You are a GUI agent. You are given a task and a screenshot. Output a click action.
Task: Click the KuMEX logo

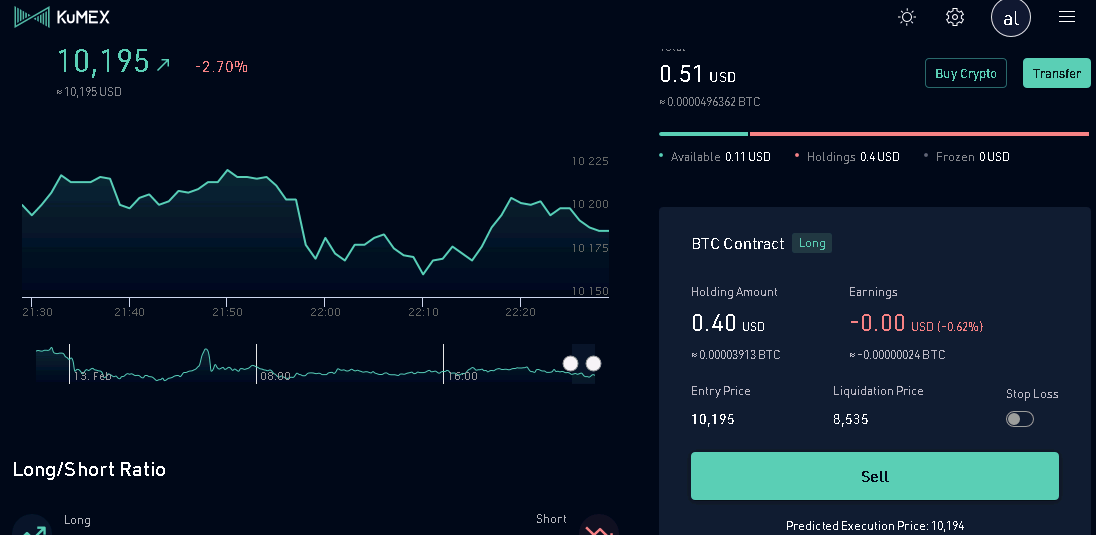pos(62,17)
